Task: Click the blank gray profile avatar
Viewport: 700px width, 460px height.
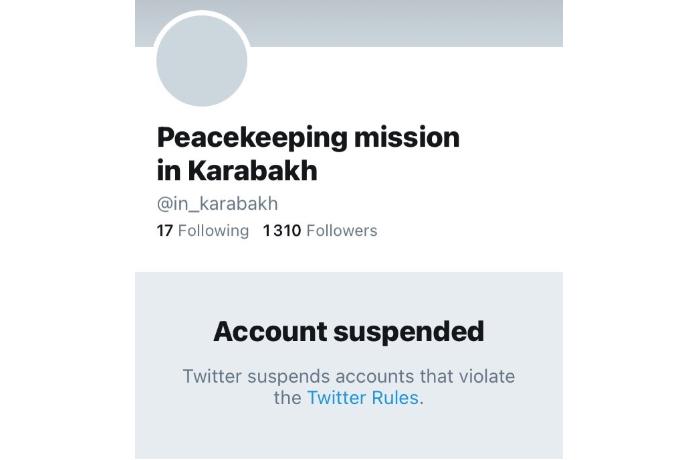Action: [x=202, y=61]
